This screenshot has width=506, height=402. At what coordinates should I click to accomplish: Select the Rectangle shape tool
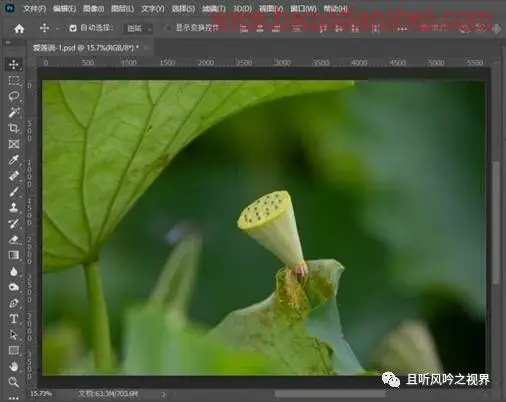14,350
